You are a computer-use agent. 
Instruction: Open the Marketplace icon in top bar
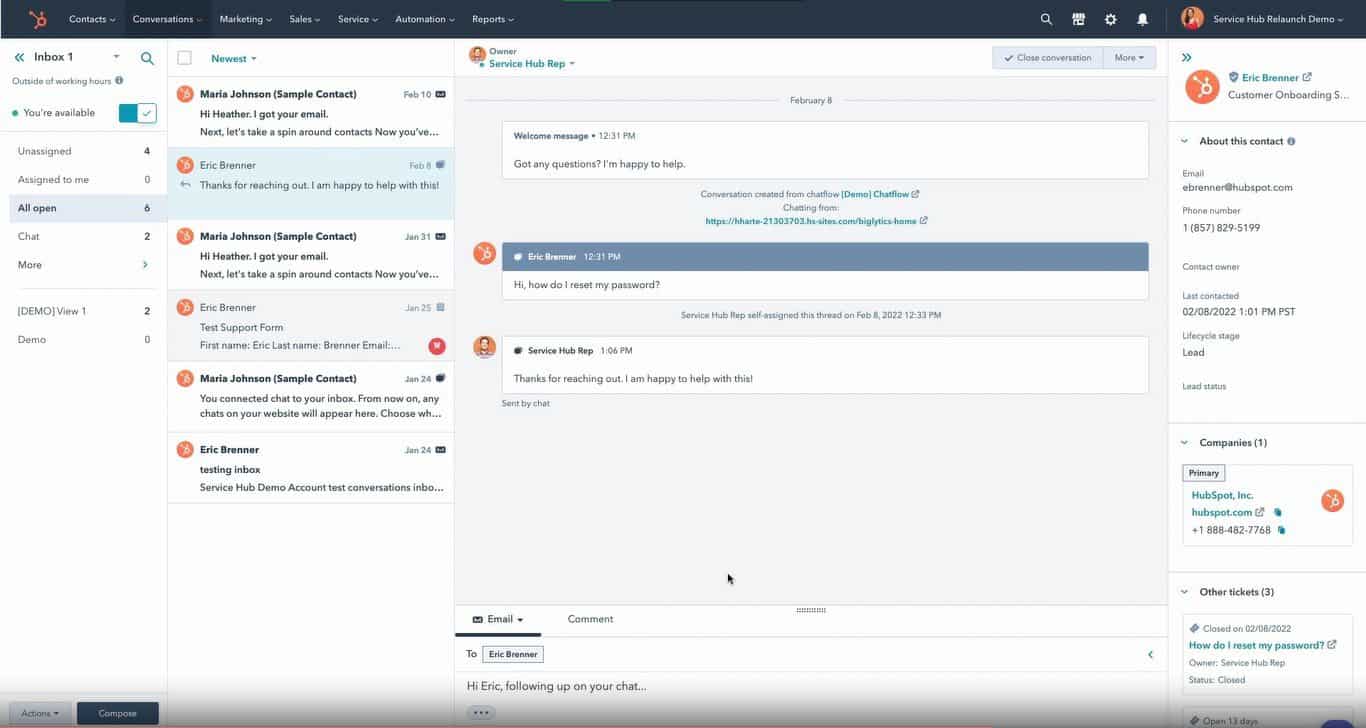[1078, 19]
